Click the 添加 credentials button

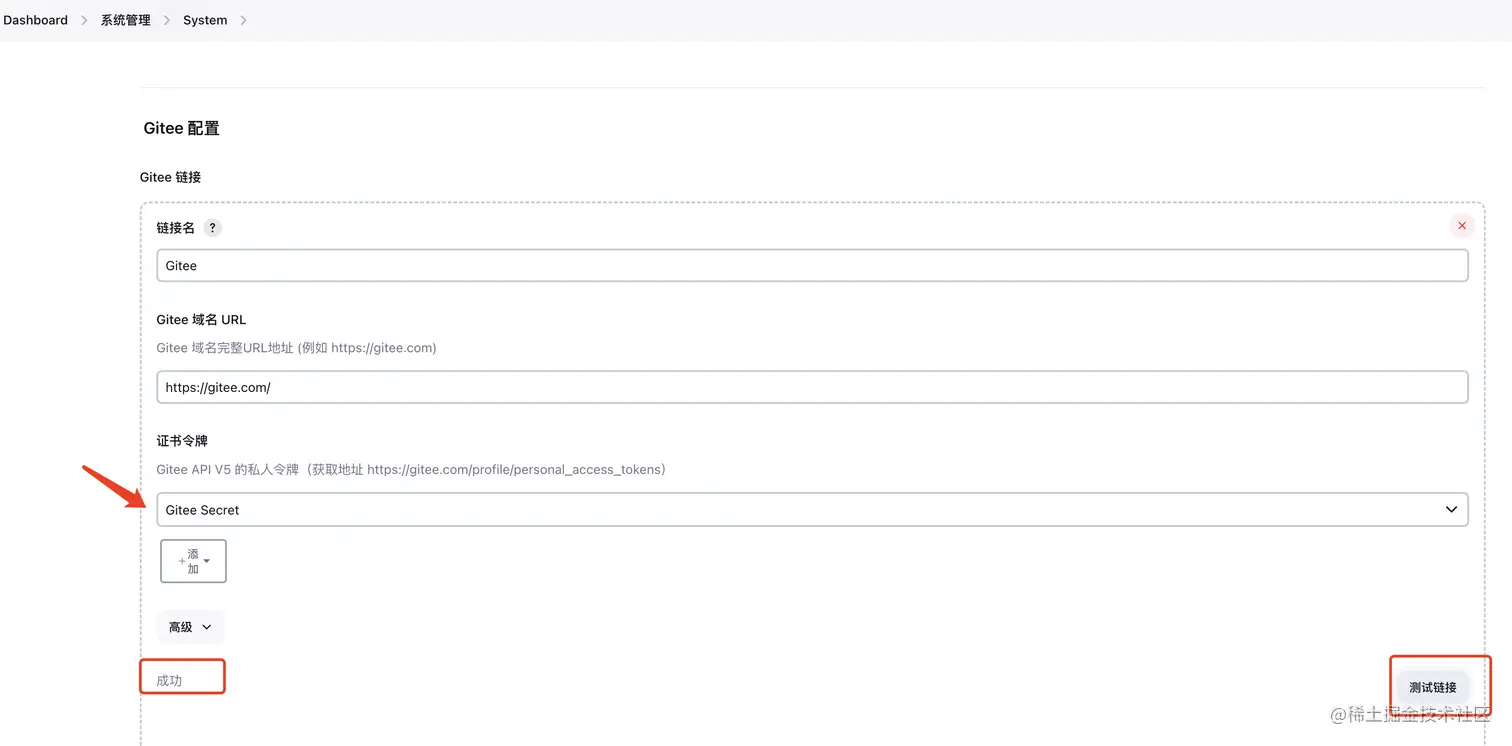(193, 561)
